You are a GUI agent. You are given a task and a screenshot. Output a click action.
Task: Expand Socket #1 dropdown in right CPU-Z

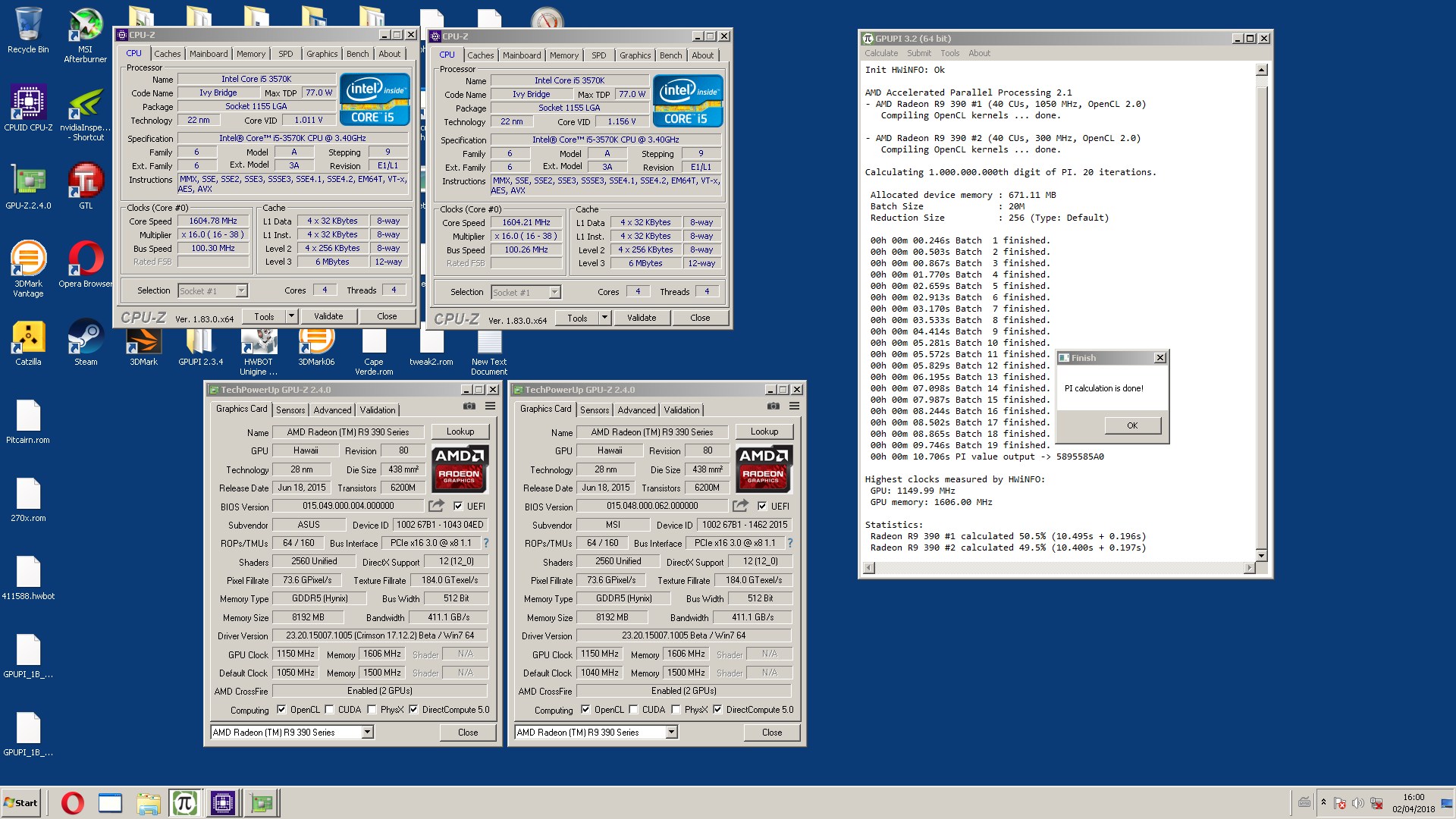click(x=554, y=292)
